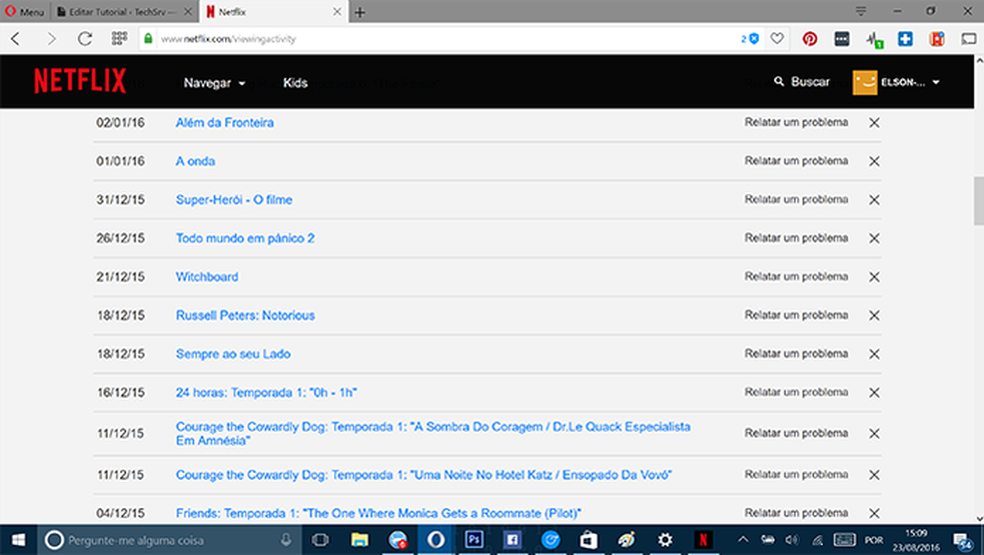Click the Cortana search box
Screen dimensions: 984x555
pyautogui.click(x=169, y=540)
